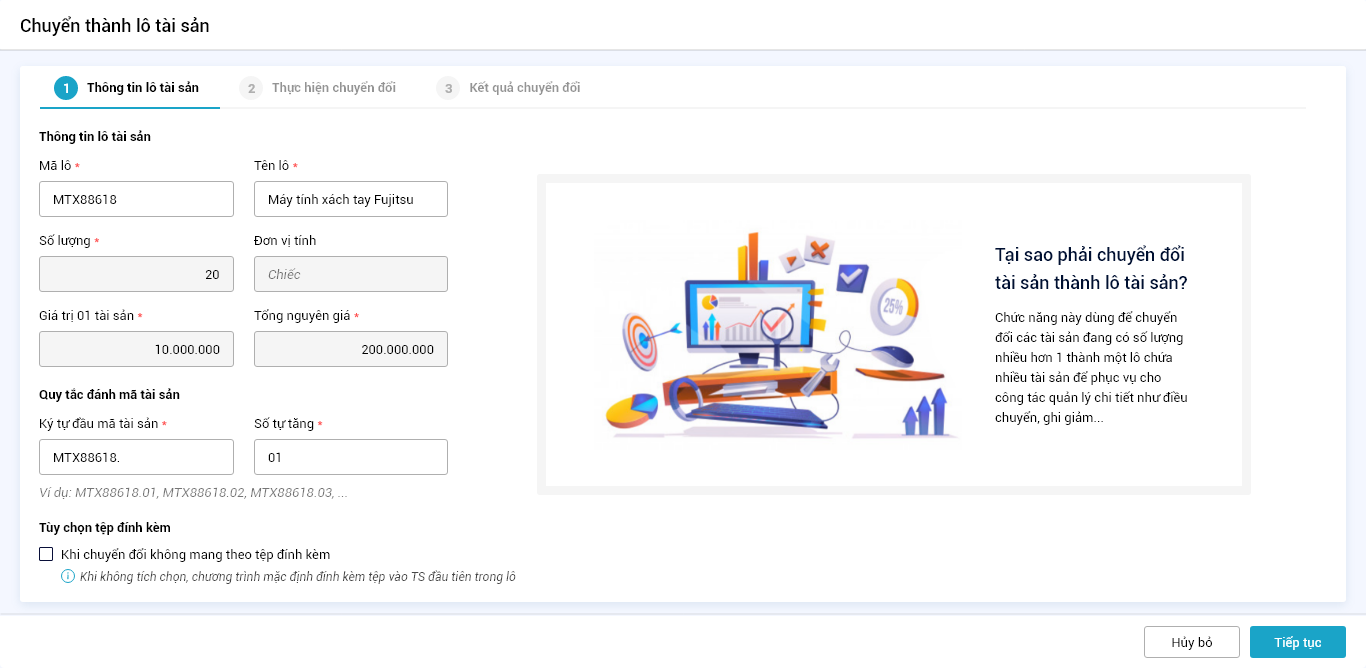Go to 'Kết quả chuyển đổi' step tab
The height and width of the screenshot is (668, 1366).
pos(524,88)
